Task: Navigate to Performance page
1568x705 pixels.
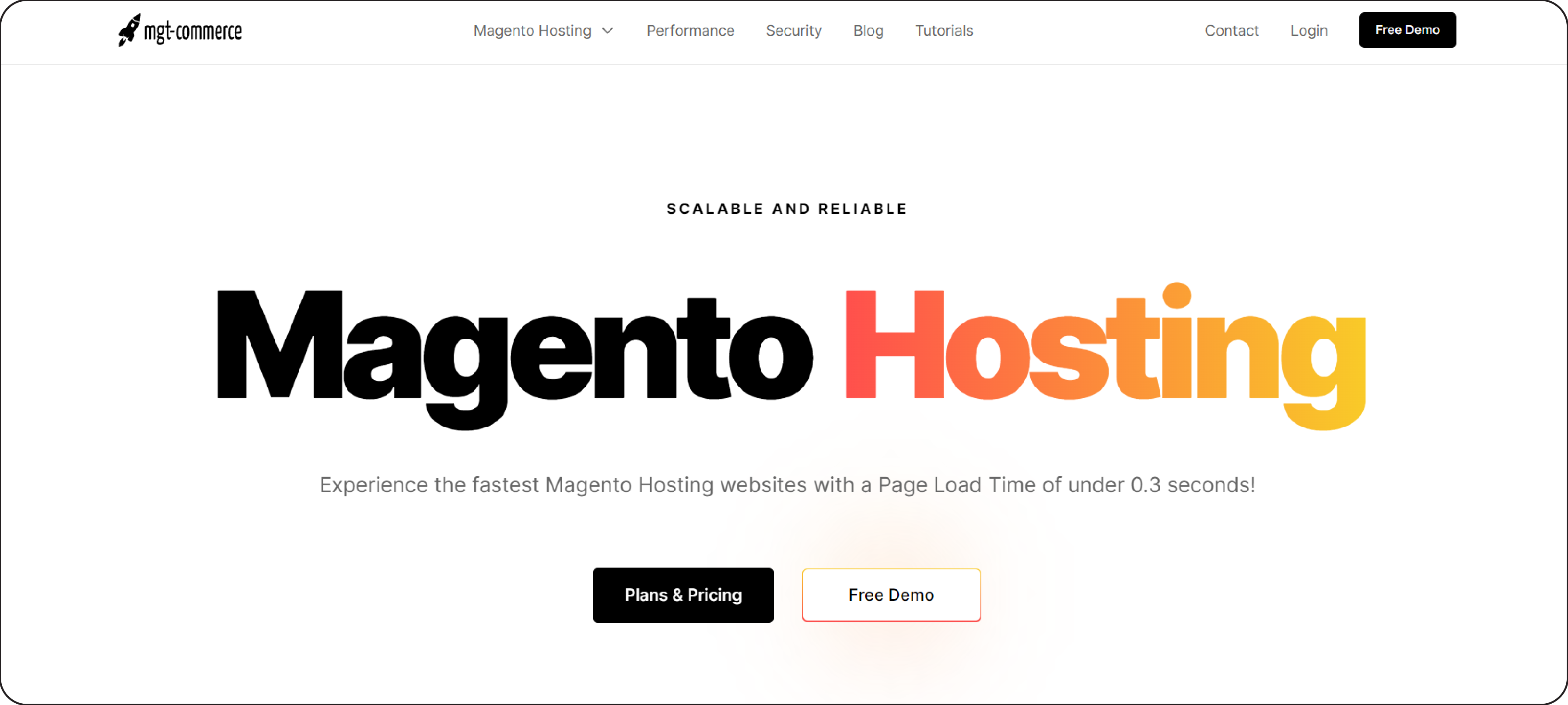Action: coord(690,30)
